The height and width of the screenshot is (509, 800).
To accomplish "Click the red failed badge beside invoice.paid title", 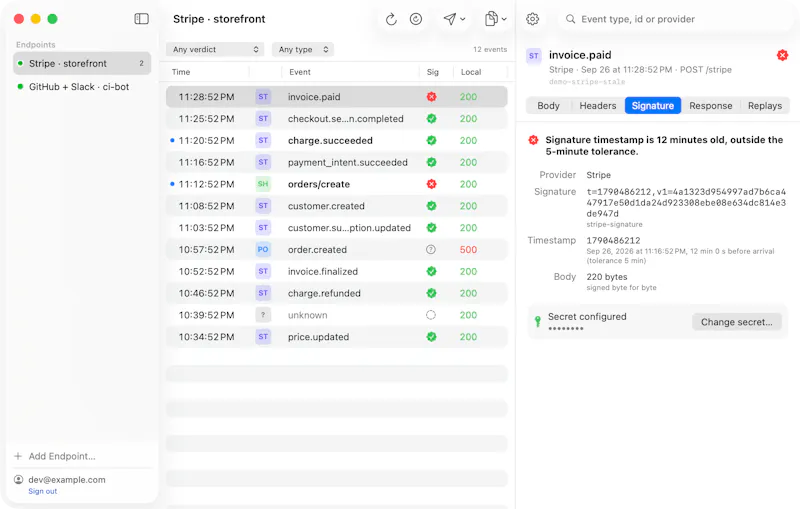I will coord(782,55).
